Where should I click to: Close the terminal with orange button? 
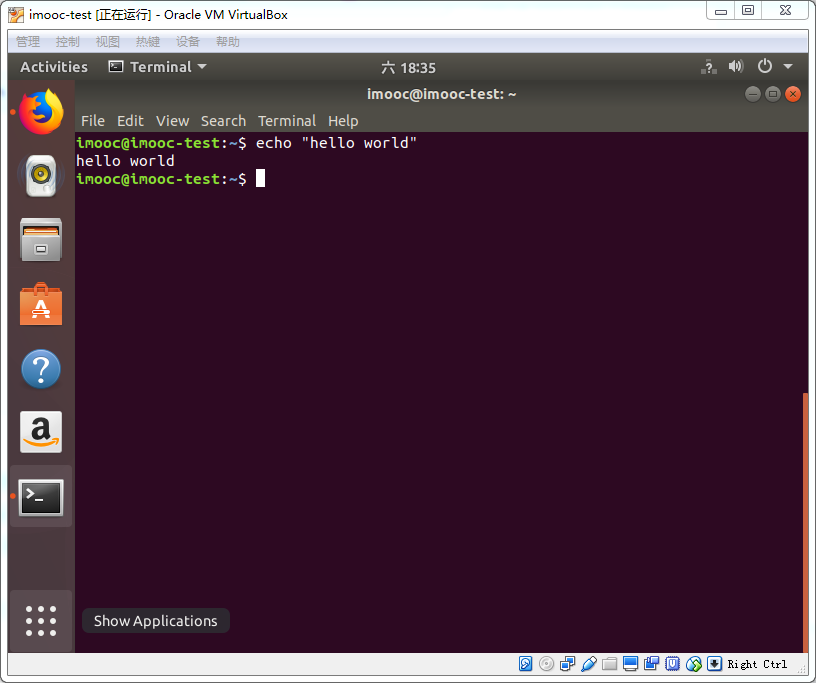tap(793, 94)
